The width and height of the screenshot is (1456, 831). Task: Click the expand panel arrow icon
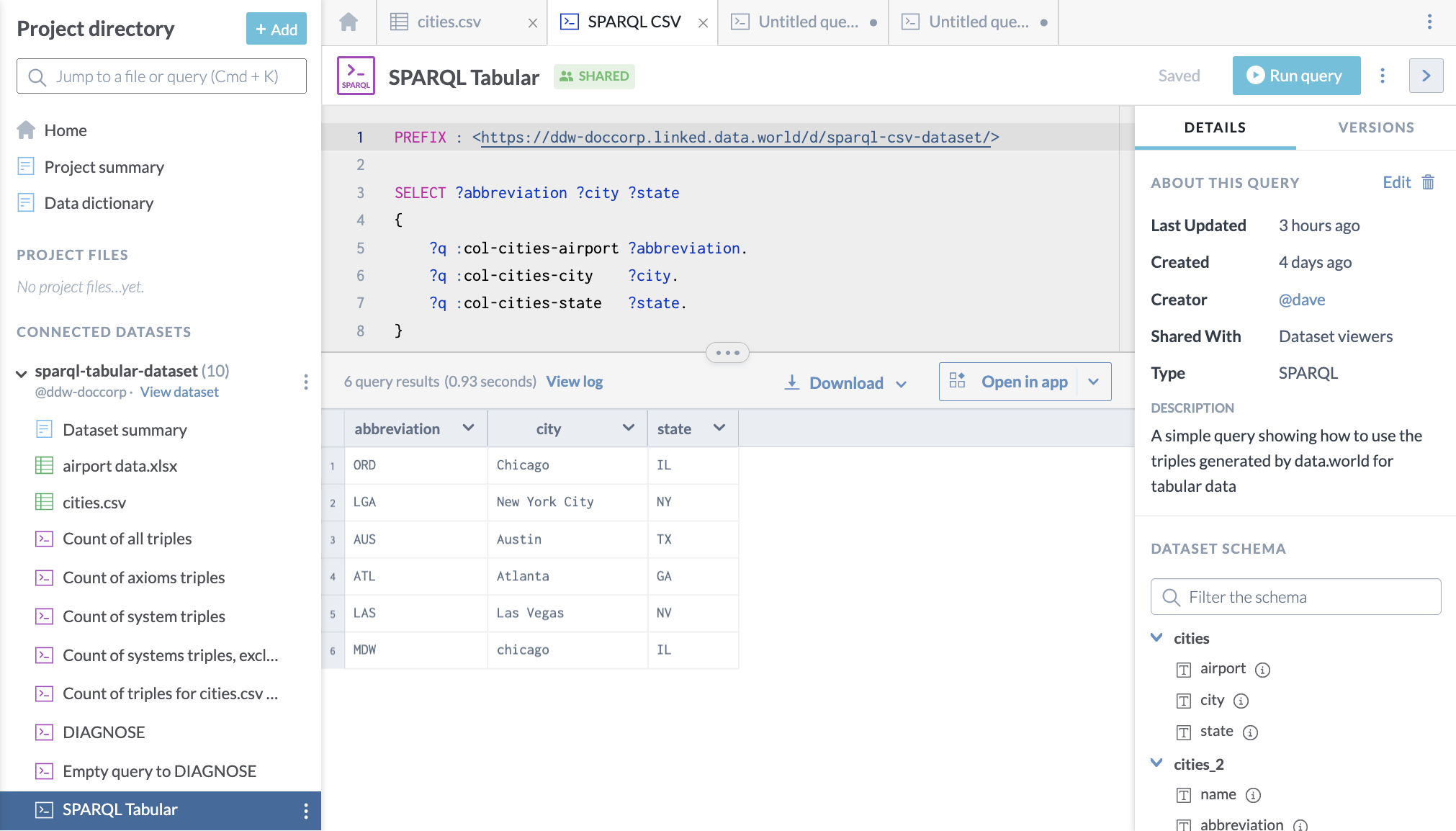click(1428, 76)
